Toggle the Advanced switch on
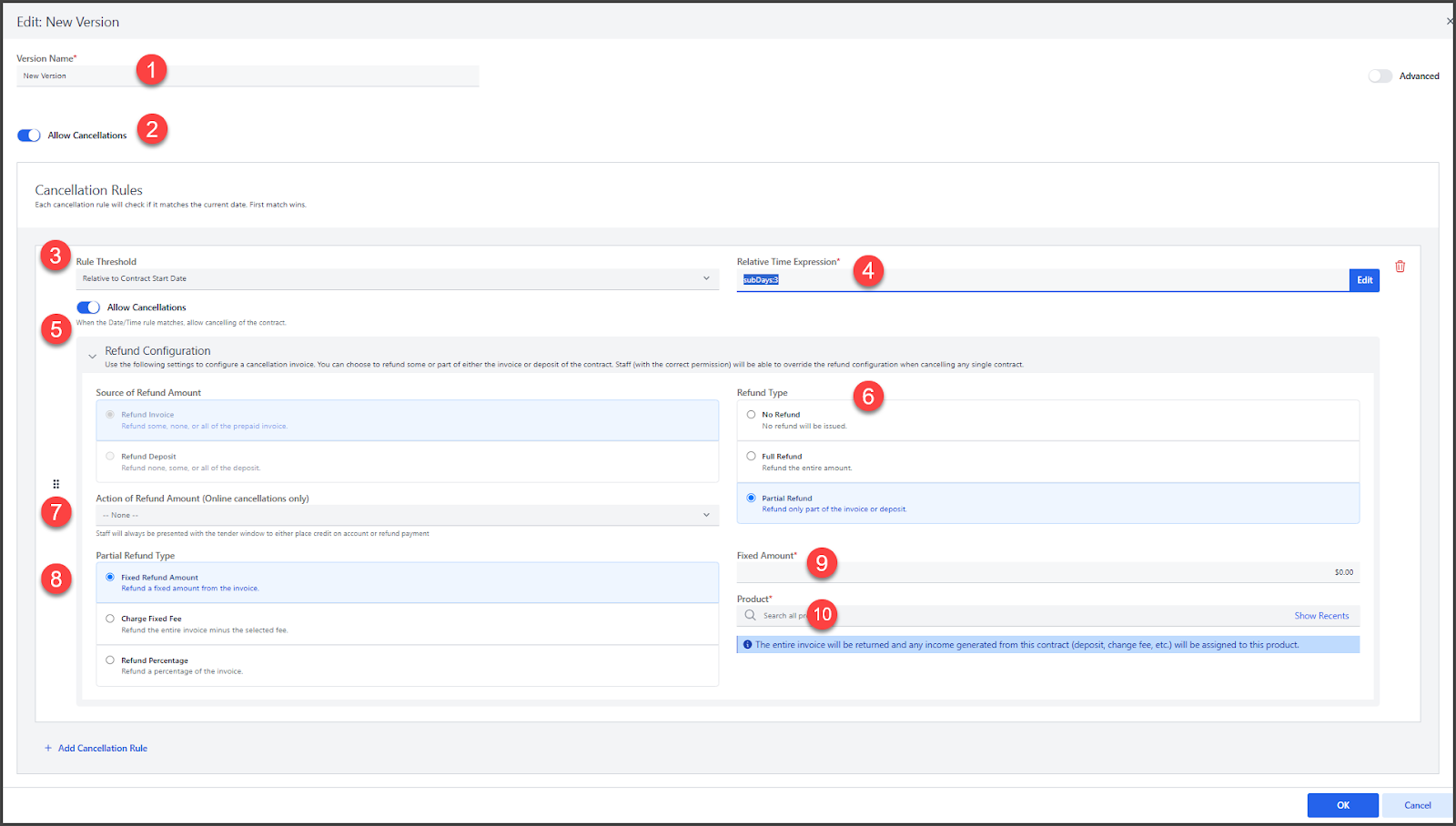 pos(1380,76)
